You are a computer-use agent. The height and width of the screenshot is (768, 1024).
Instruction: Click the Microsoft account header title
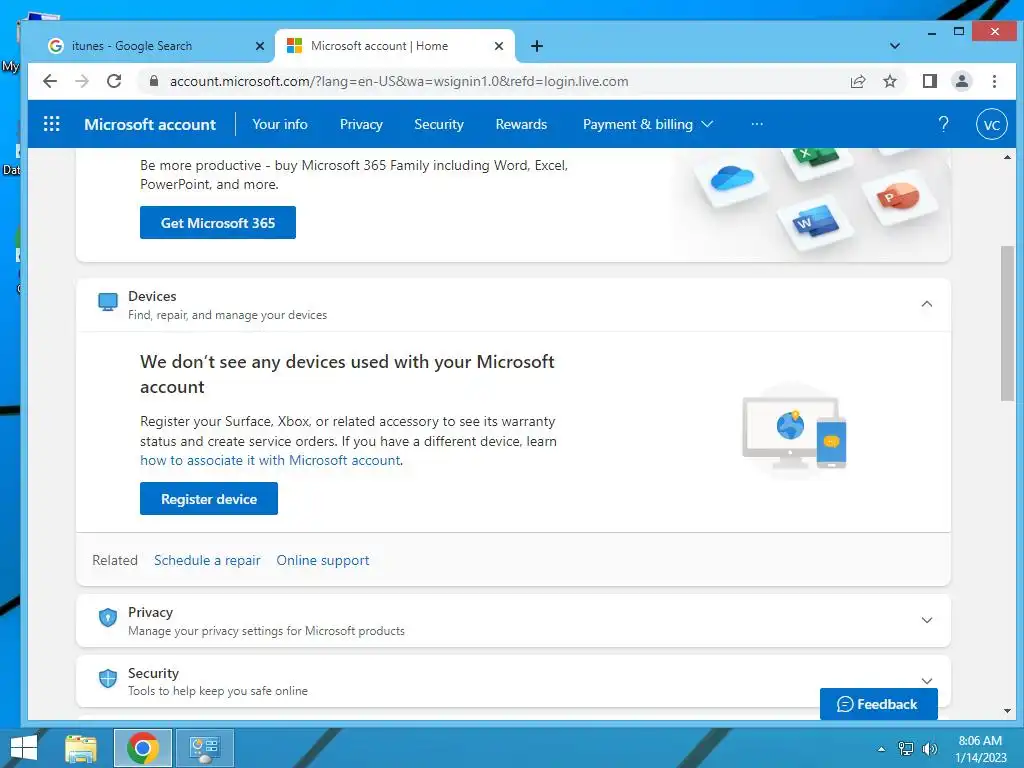point(150,124)
